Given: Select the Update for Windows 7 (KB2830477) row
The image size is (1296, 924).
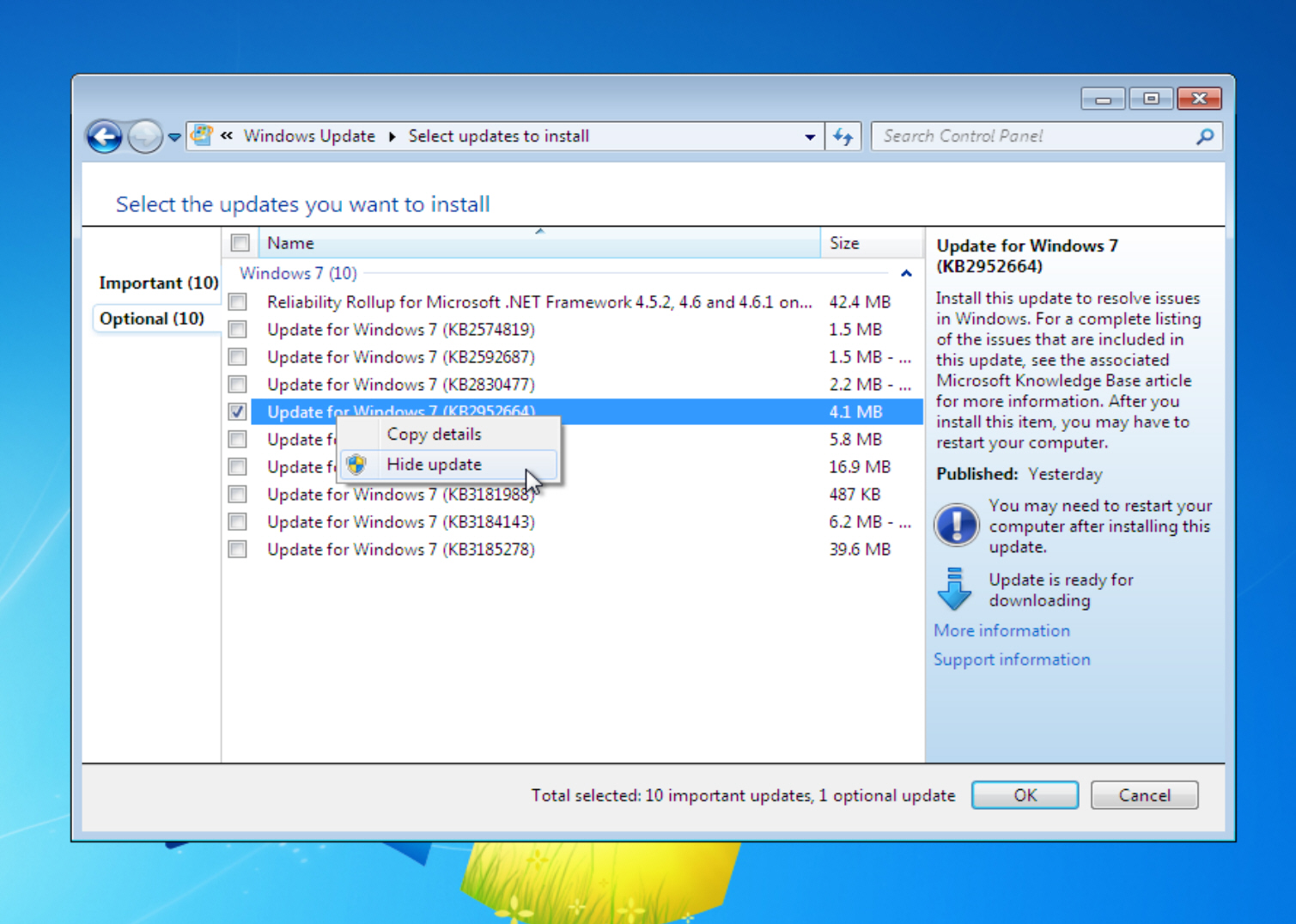Looking at the screenshot, I should point(587,384).
